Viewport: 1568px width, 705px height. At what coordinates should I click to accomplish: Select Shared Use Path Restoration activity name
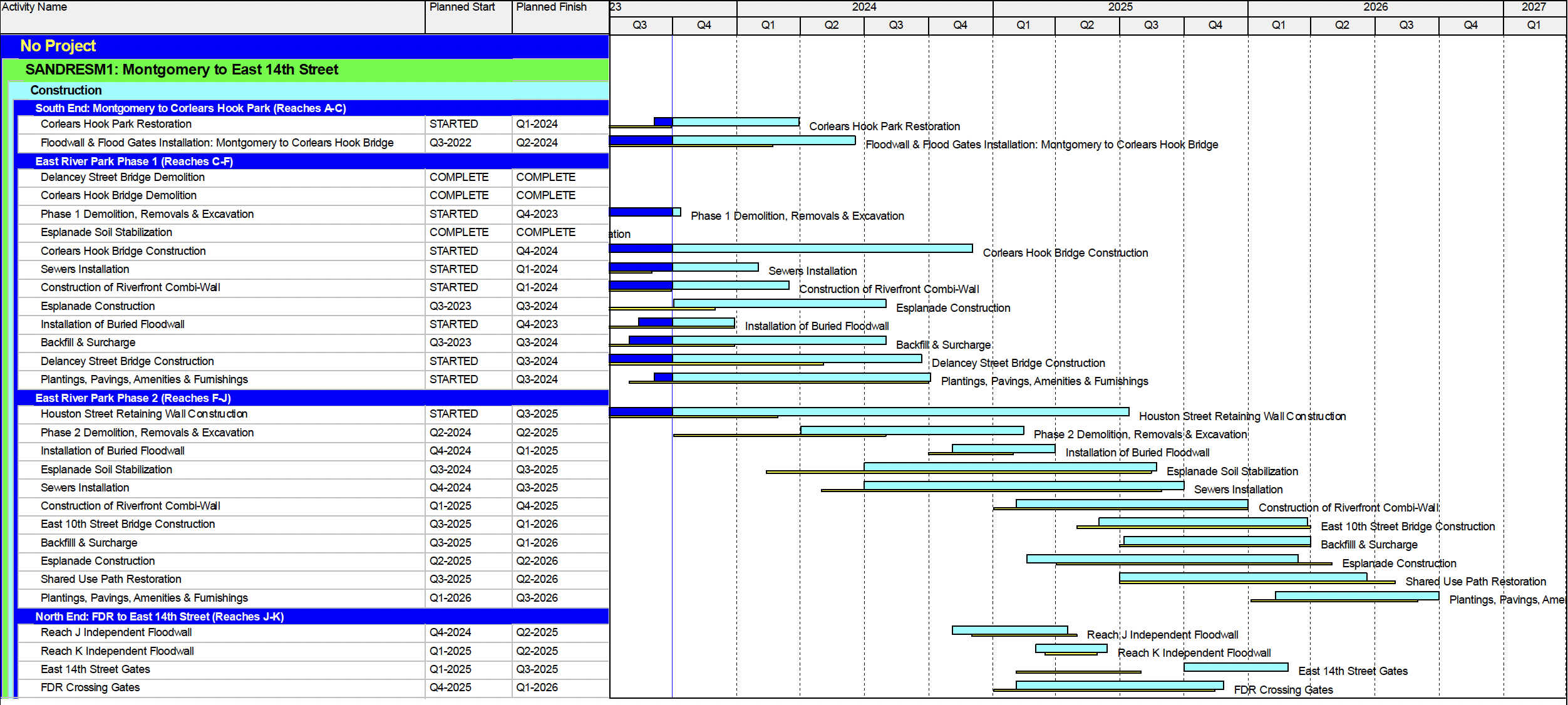point(111,579)
